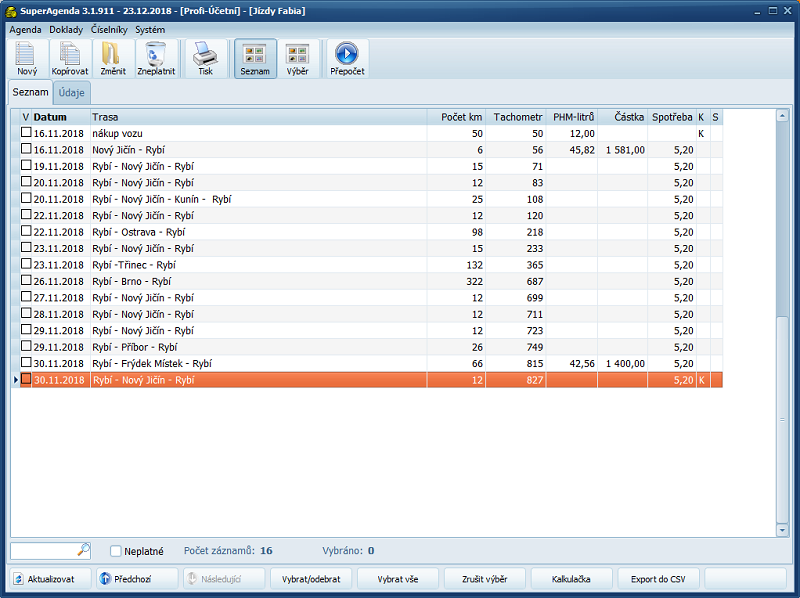Click scrollbar down arrow in list
Screen dimensions: 800x598
coord(782,530)
